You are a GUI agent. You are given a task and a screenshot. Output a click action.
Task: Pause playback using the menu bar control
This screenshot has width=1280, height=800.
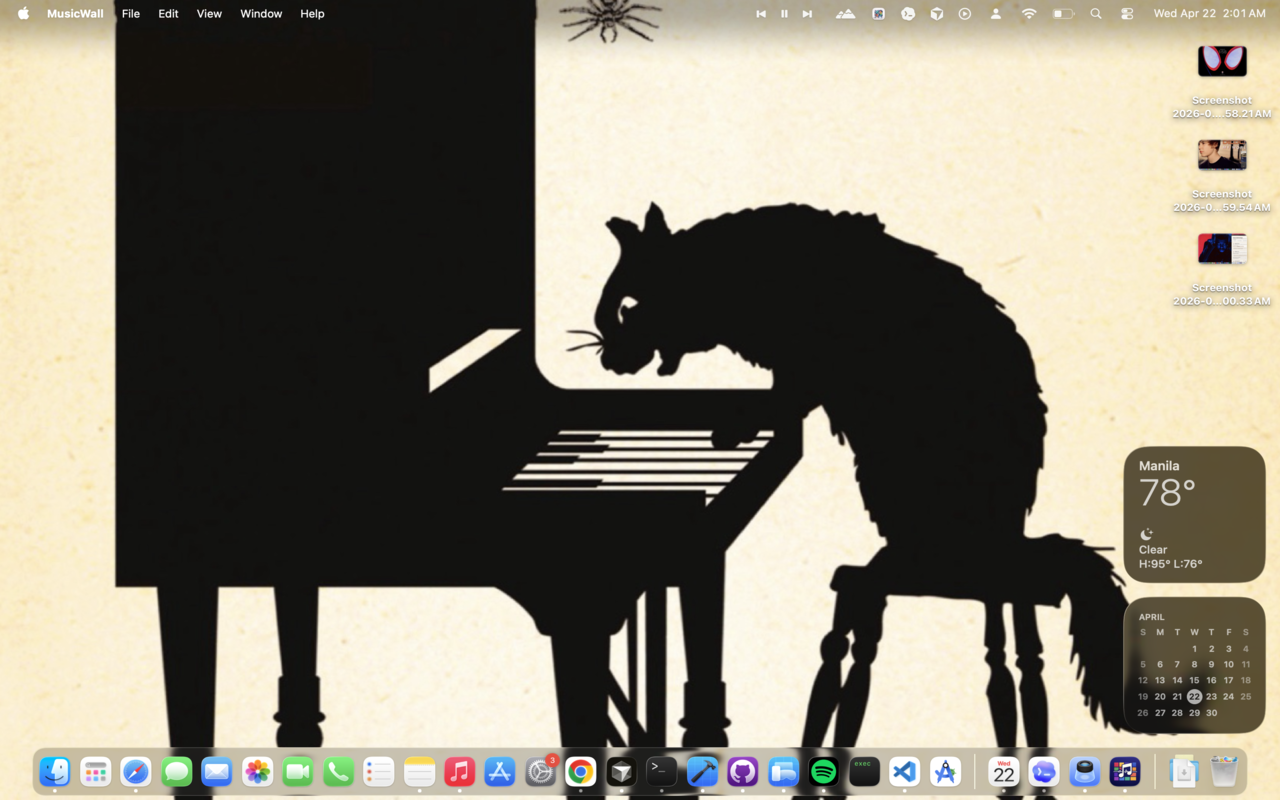pyautogui.click(x=784, y=13)
